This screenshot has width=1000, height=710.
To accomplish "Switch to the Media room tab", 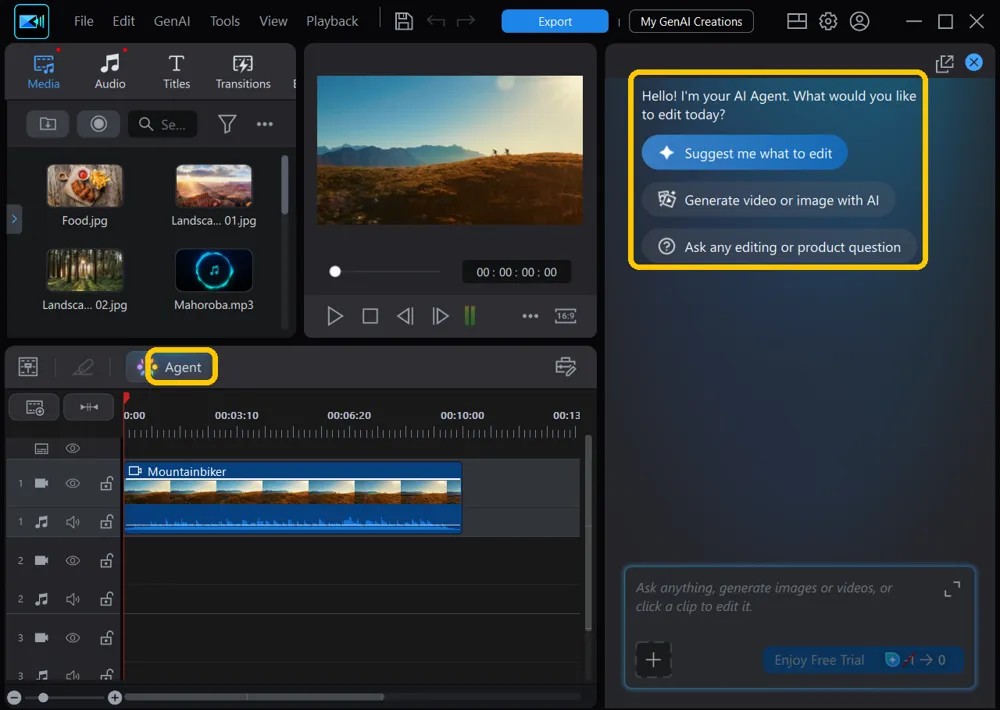I will pos(43,71).
